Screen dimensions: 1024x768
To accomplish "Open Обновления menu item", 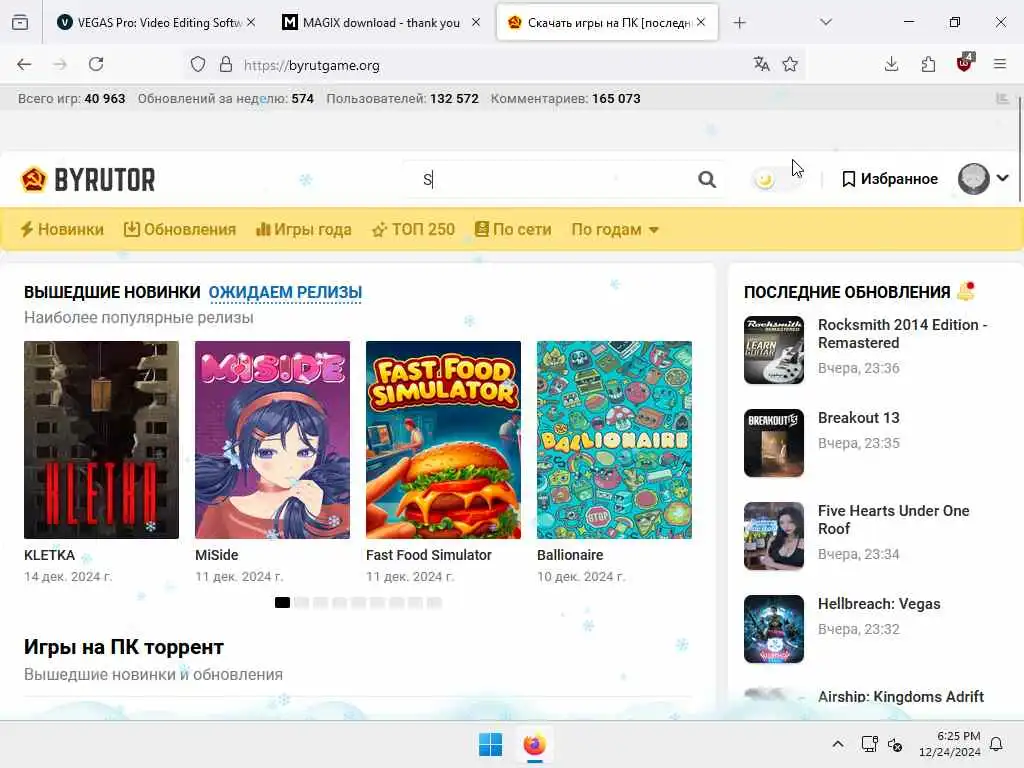I will click(x=180, y=230).
